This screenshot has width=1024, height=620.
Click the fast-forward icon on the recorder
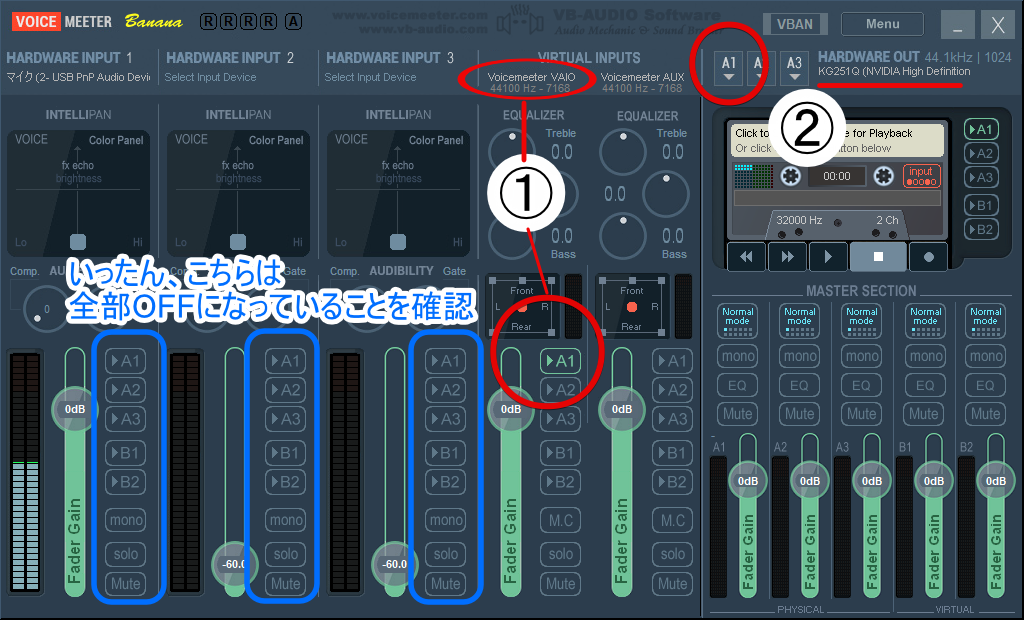(x=787, y=257)
